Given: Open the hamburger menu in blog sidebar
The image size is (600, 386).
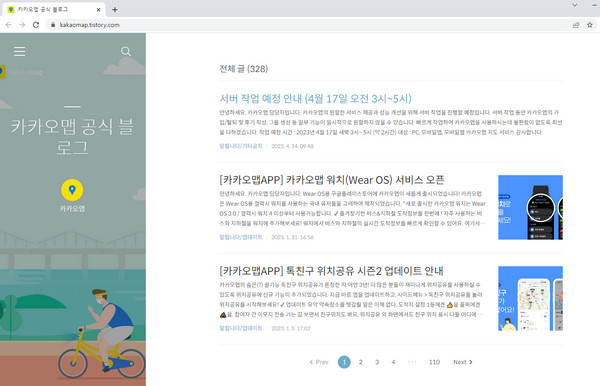Looking at the screenshot, I should [20, 51].
